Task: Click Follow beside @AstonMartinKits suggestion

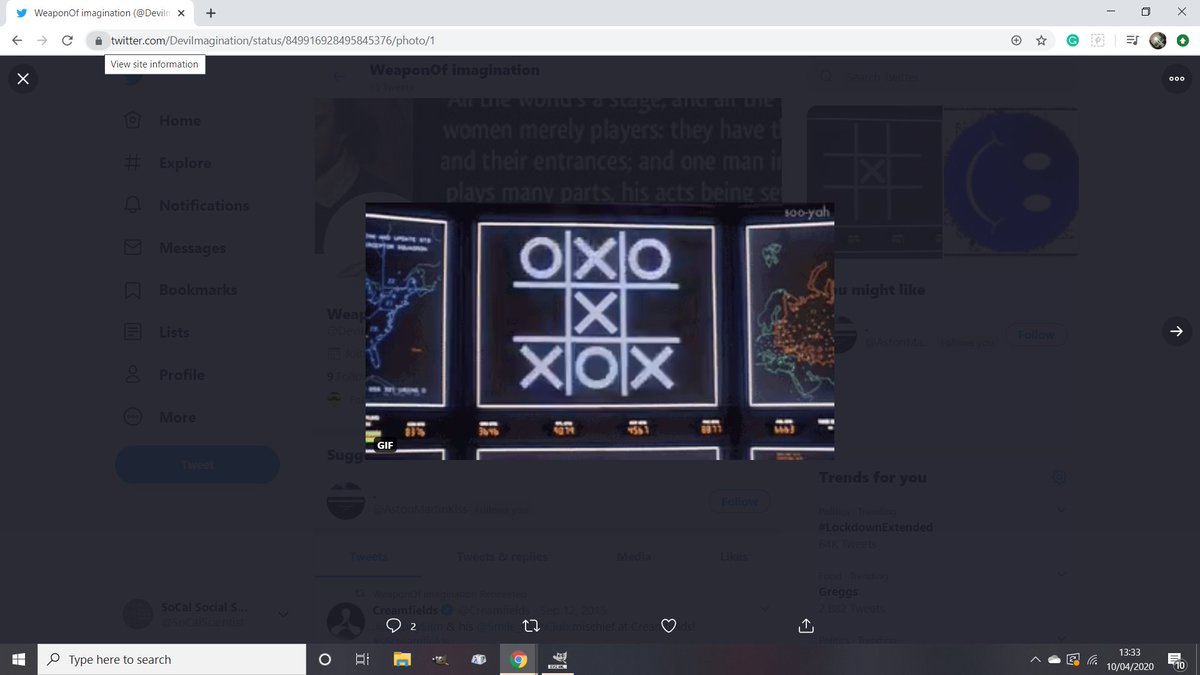Action: (740, 501)
